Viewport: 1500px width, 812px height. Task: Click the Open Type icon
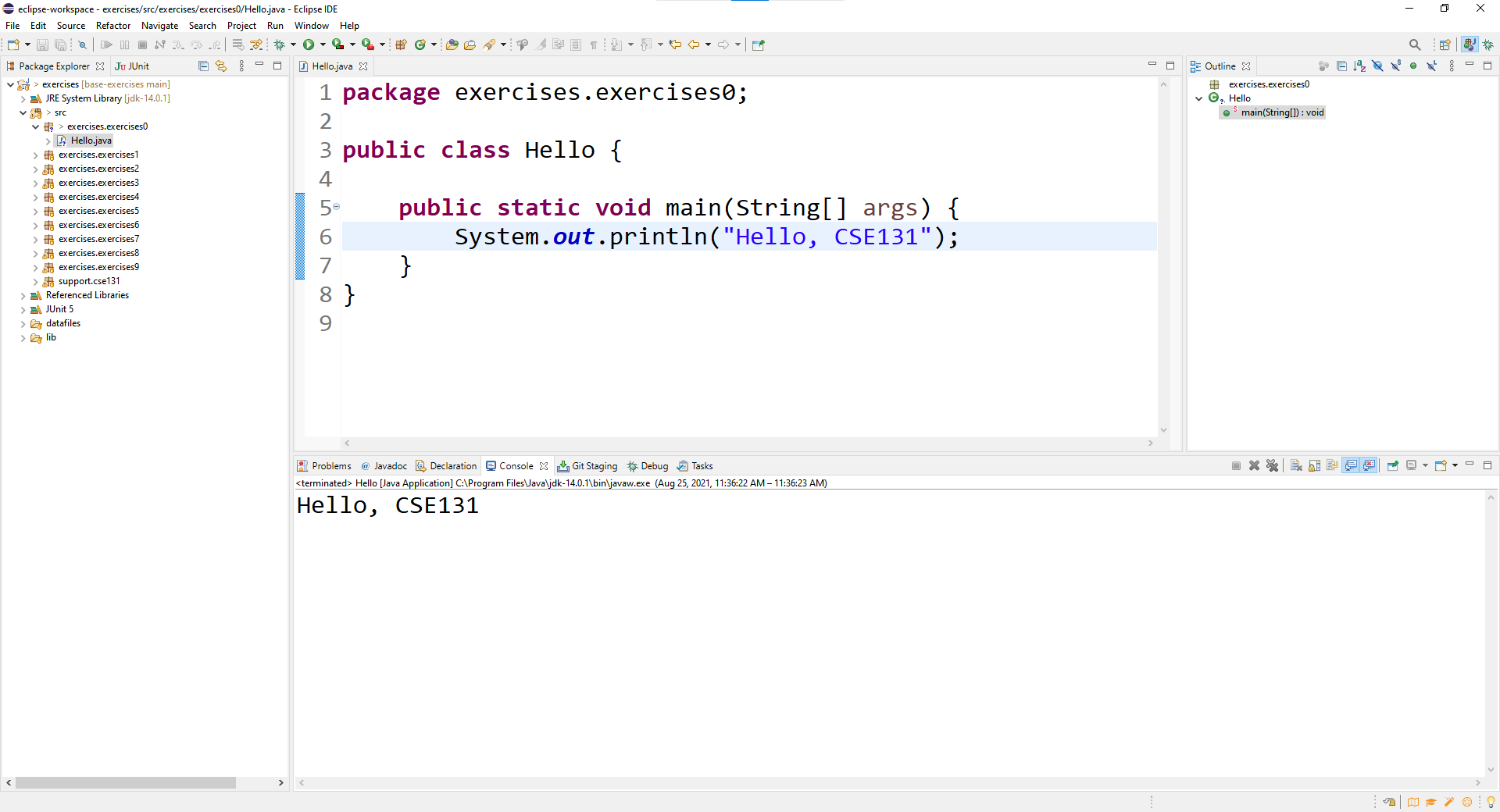(452, 45)
